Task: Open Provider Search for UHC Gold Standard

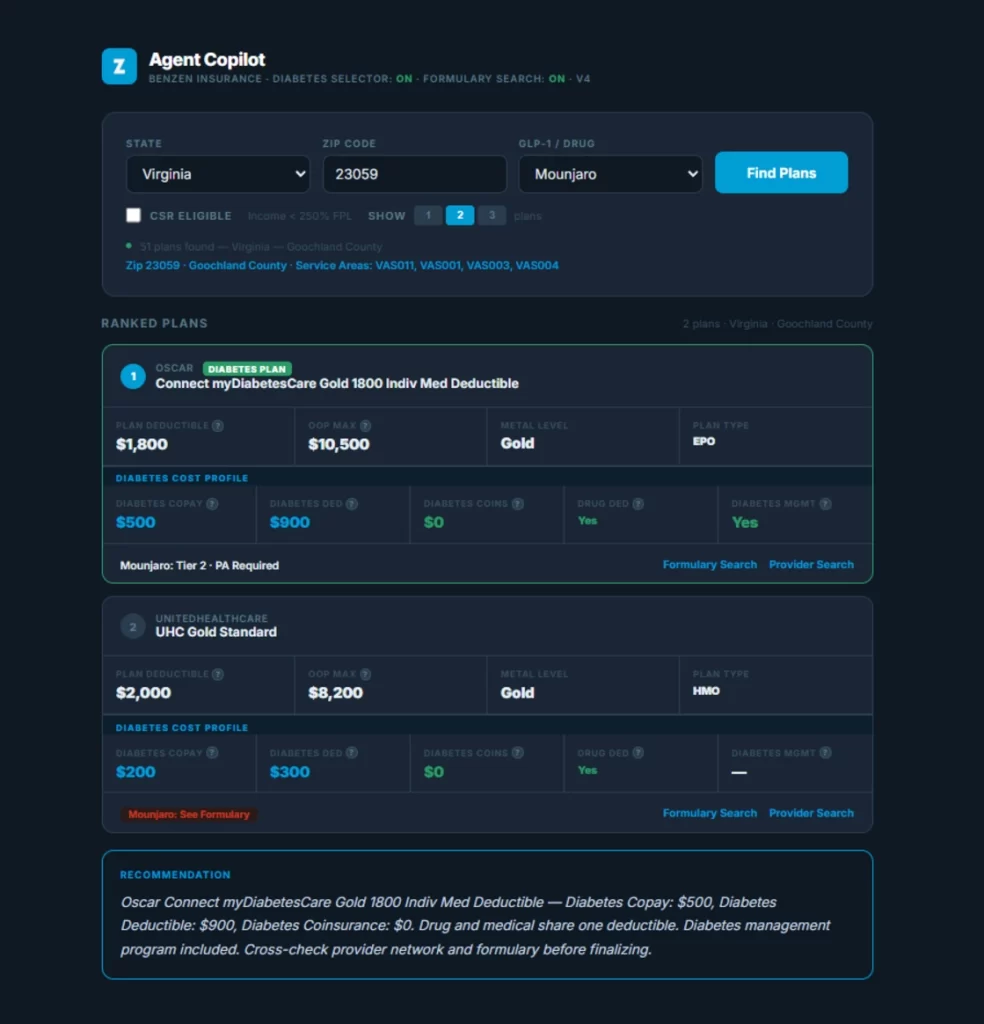Action: 811,813
